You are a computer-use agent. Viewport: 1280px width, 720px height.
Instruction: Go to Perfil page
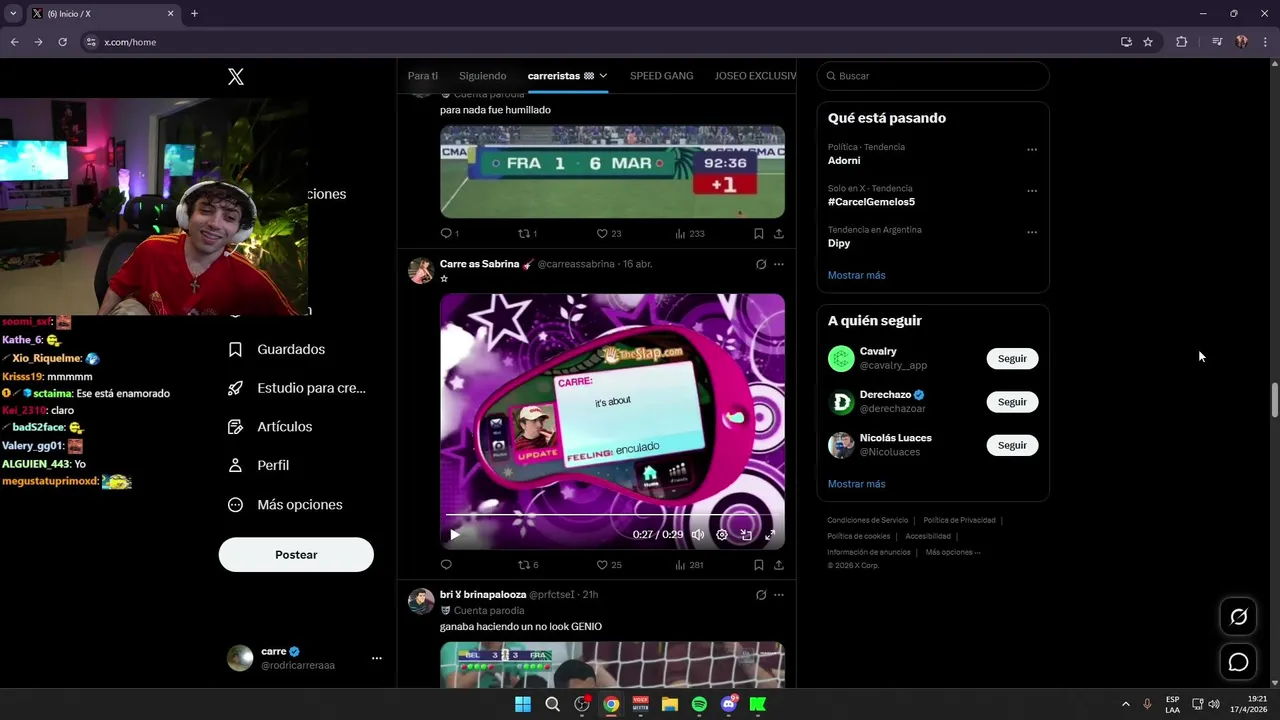coord(258,465)
